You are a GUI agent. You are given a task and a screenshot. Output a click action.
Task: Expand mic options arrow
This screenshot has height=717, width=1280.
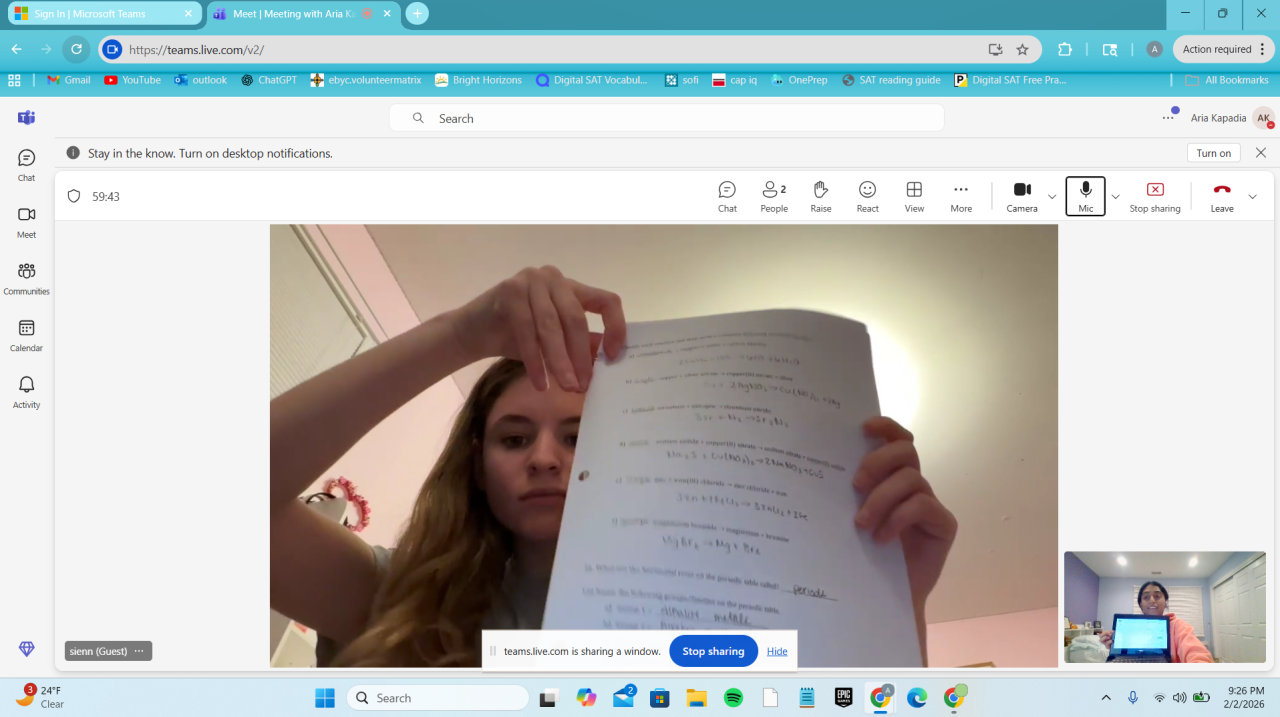1116,197
